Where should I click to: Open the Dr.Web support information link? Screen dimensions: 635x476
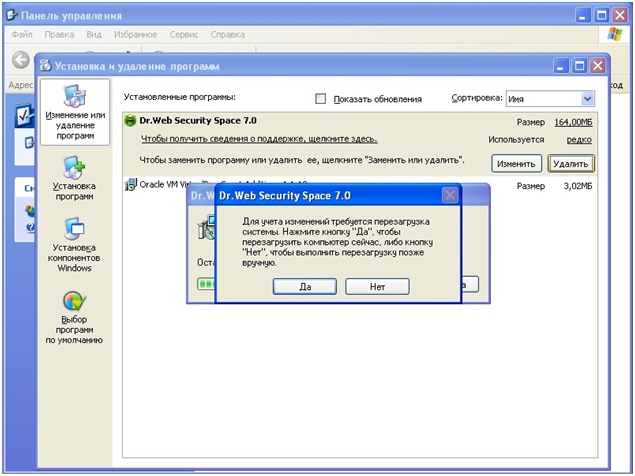point(259,139)
